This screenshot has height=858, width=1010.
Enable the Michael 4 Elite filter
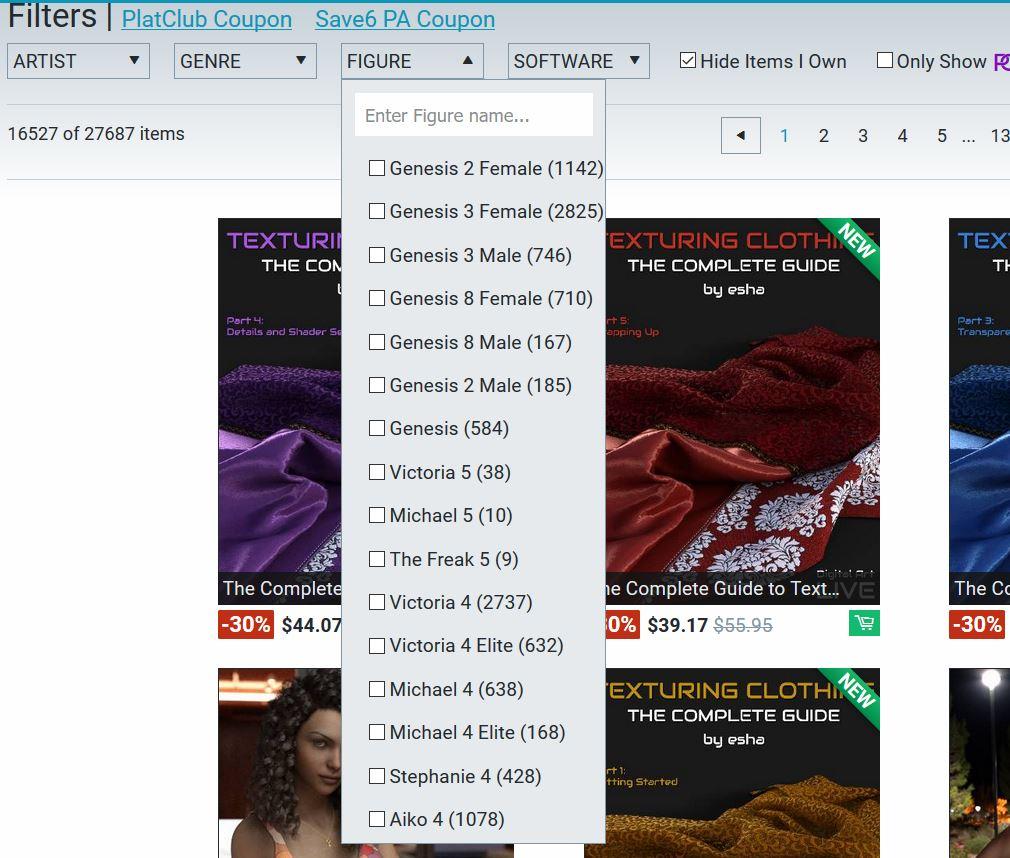(x=377, y=732)
